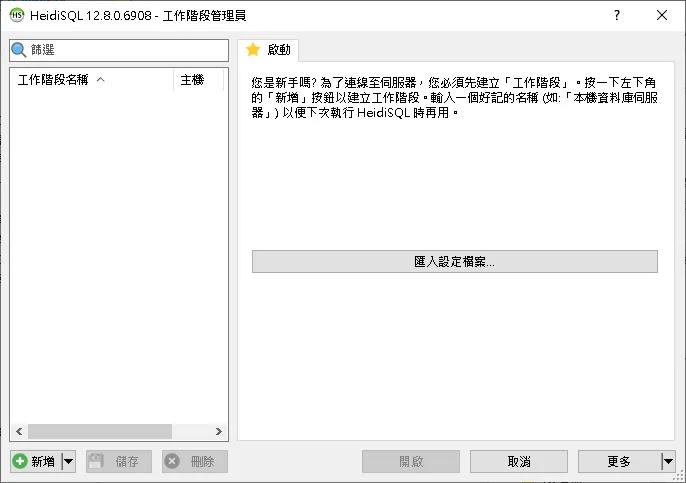The image size is (686, 483).
Task: Click the floppy disk icon on 儲存
Action: (x=96, y=461)
